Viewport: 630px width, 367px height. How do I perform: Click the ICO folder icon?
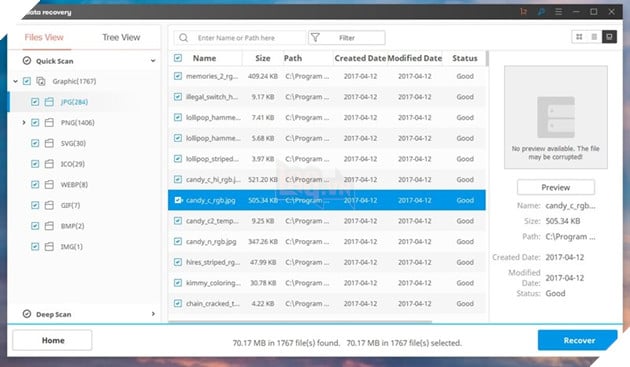point(49,164)
